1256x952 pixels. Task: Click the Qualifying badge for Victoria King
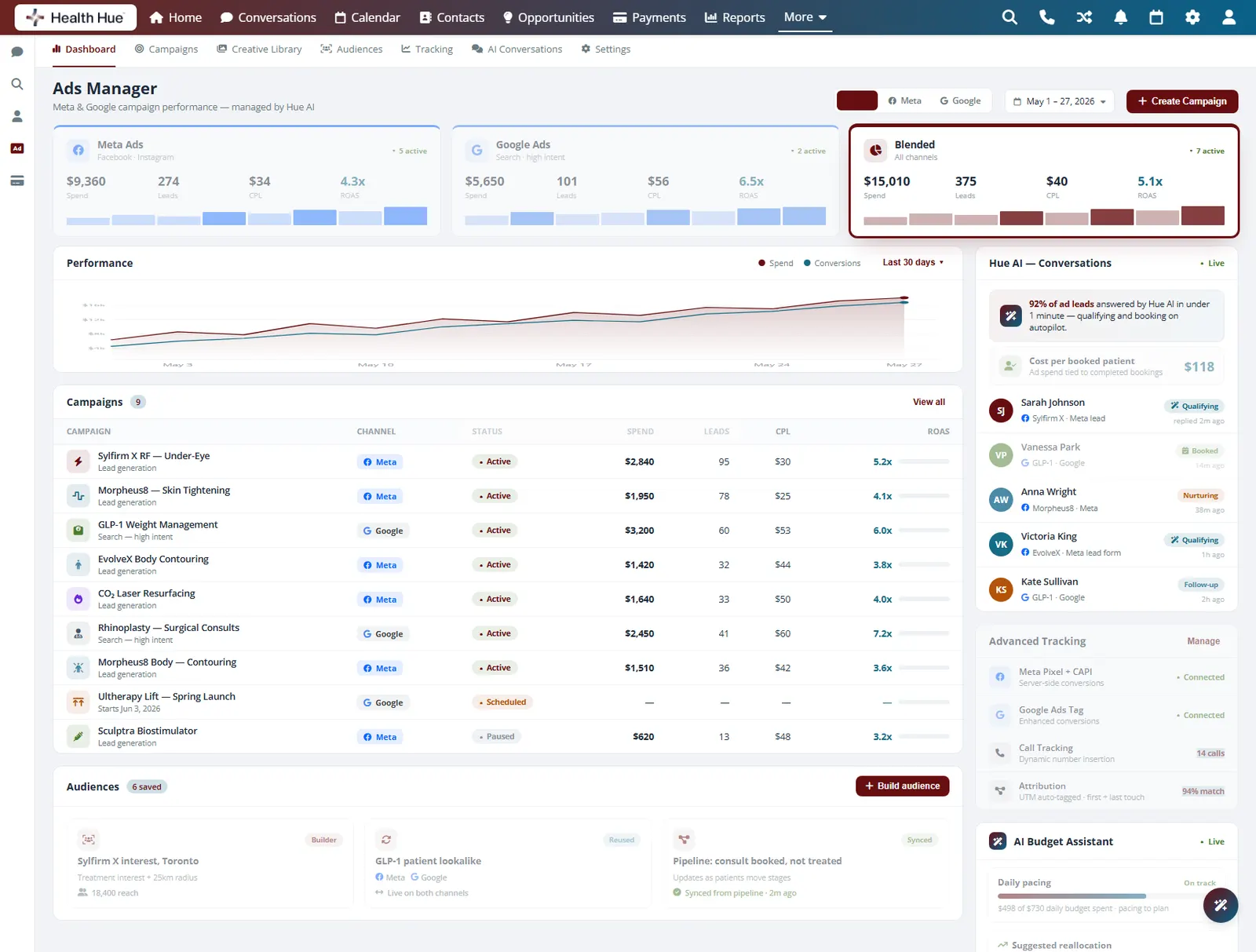pyautogui.click(x=1194, y=540)
